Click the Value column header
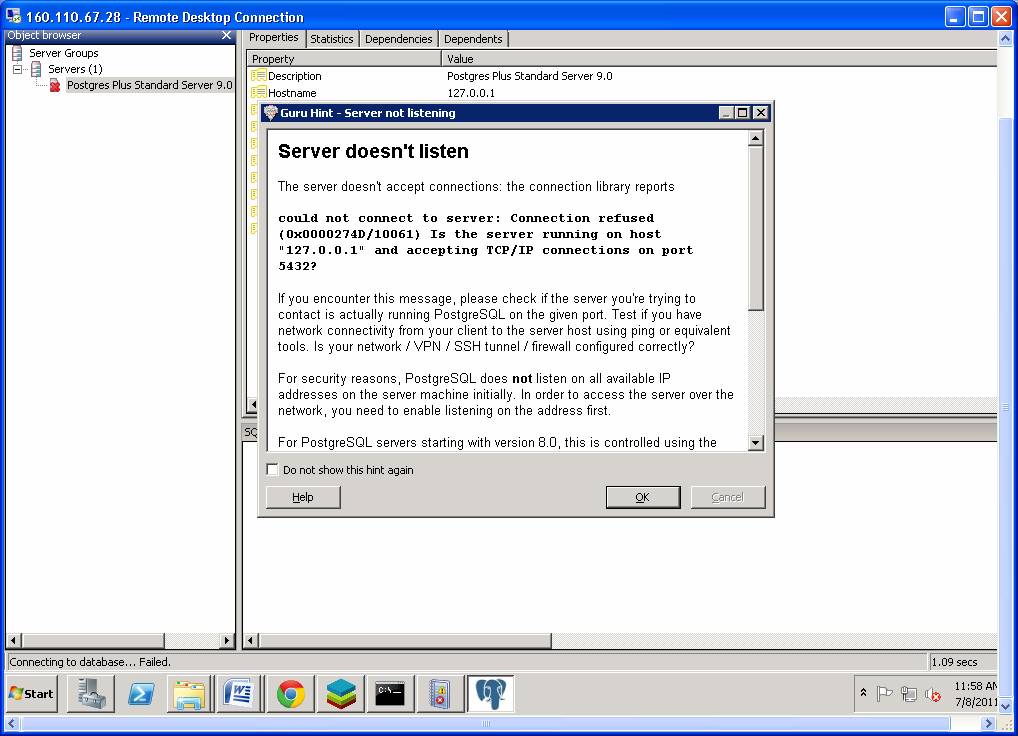1018x736 pixels. [x=719, y=58]
